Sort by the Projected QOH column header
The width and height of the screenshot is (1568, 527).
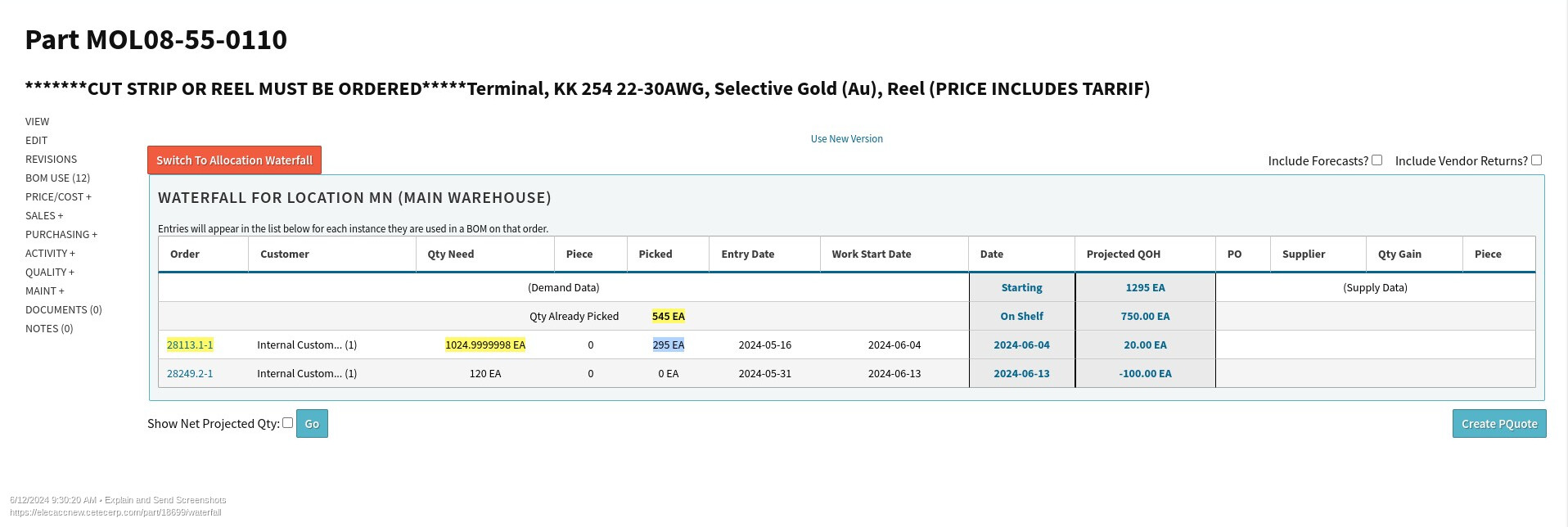[1123, 254]
